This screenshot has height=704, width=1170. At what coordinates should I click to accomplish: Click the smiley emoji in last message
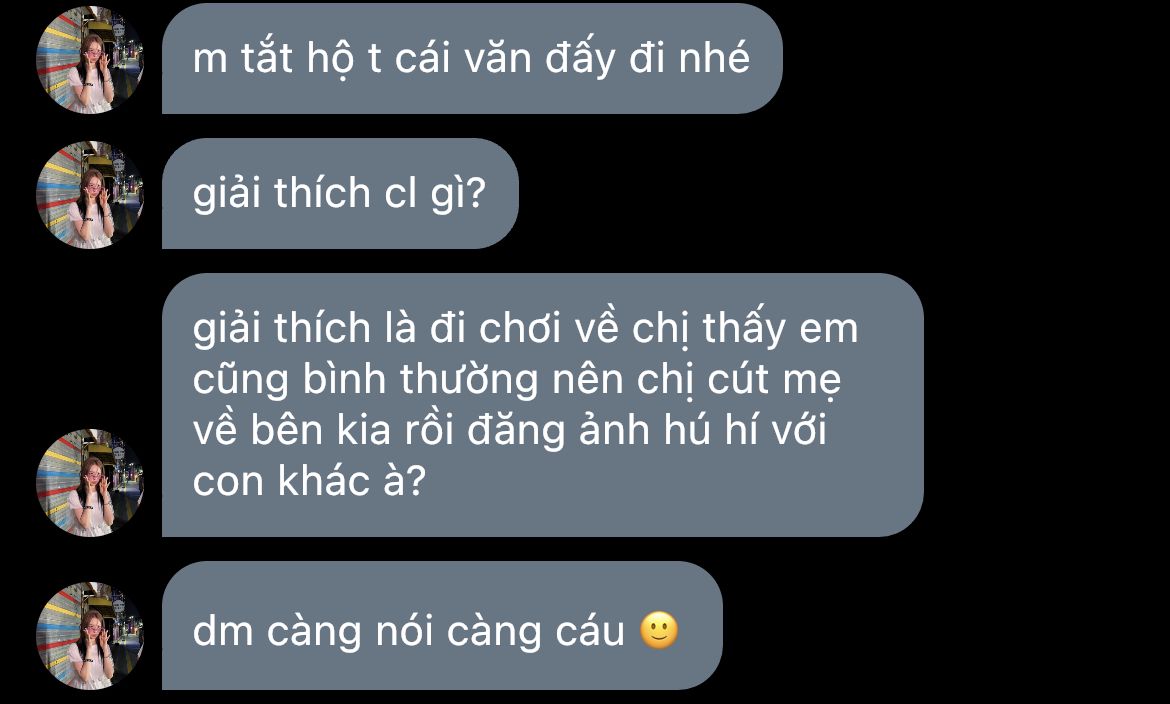(660, 631)
